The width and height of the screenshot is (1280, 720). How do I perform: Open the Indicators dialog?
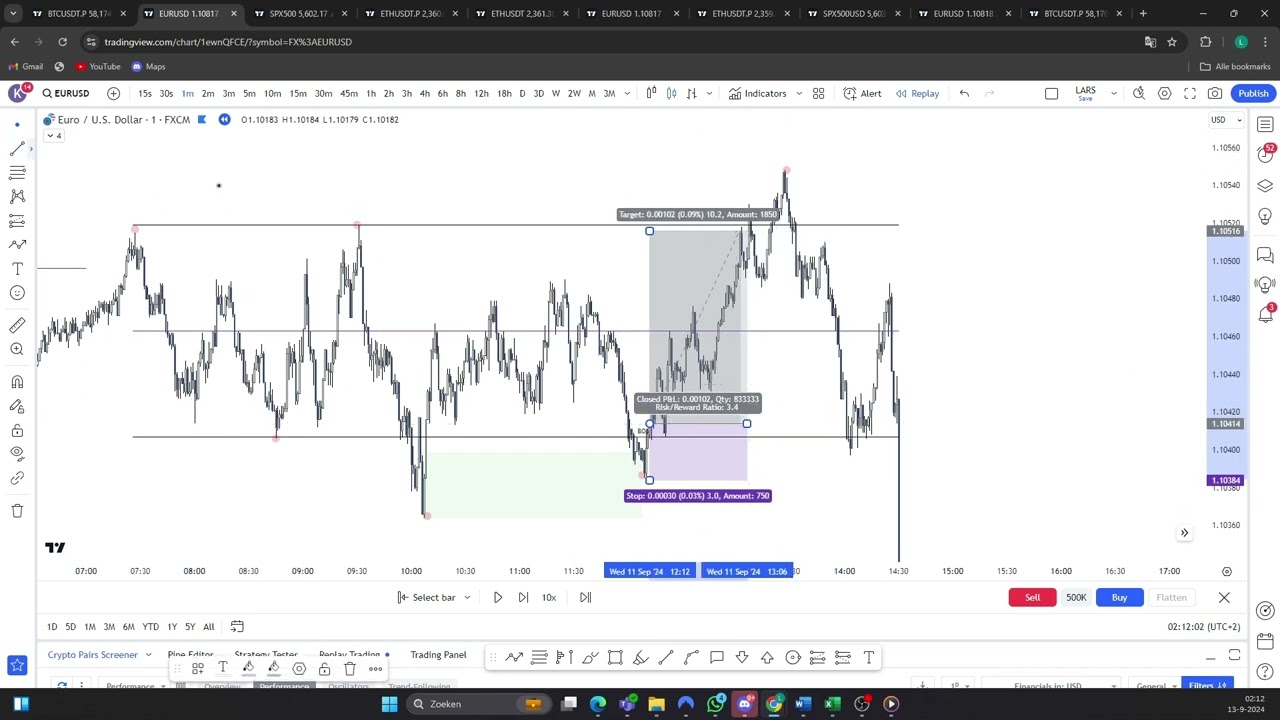757,93
